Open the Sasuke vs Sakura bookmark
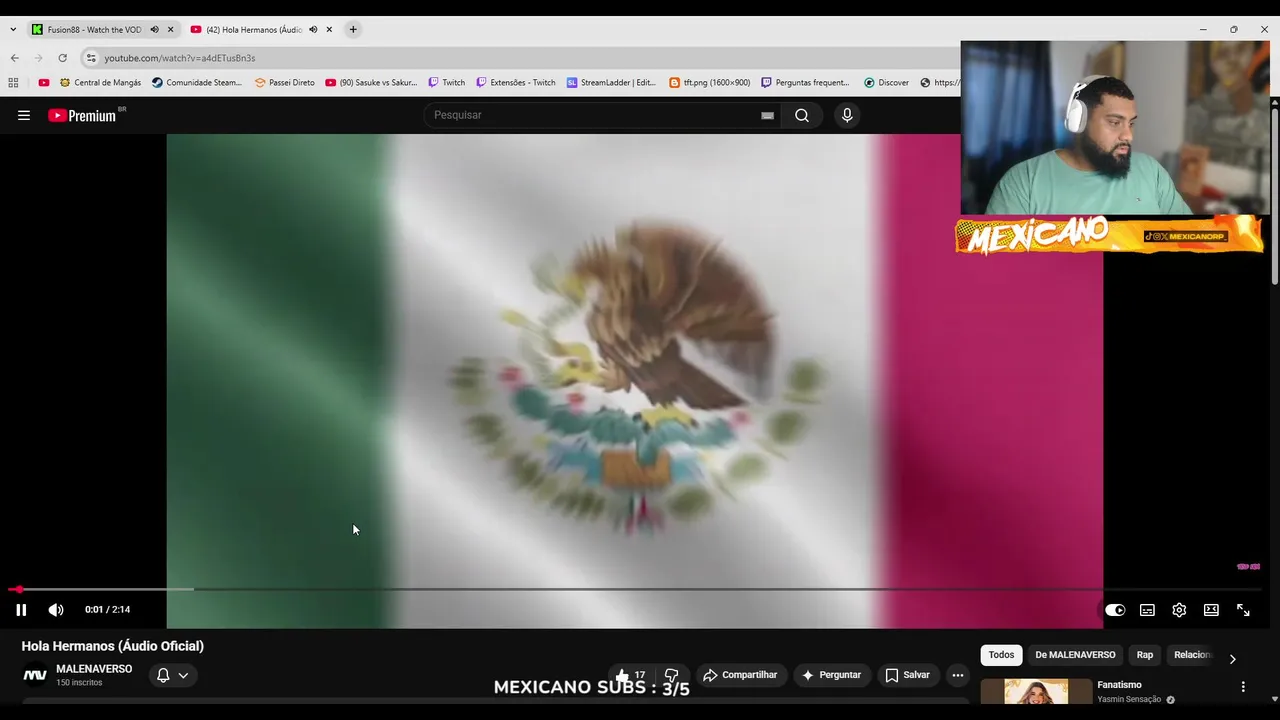The height and width of the screenshot is (720, 1280). 371,83
